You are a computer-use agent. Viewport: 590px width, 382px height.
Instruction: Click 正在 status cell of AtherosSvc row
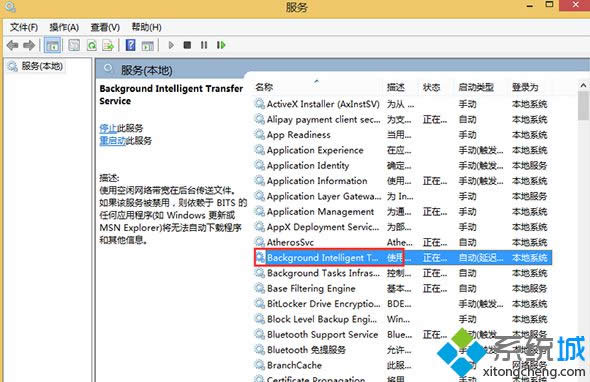[x=435, y=243]
